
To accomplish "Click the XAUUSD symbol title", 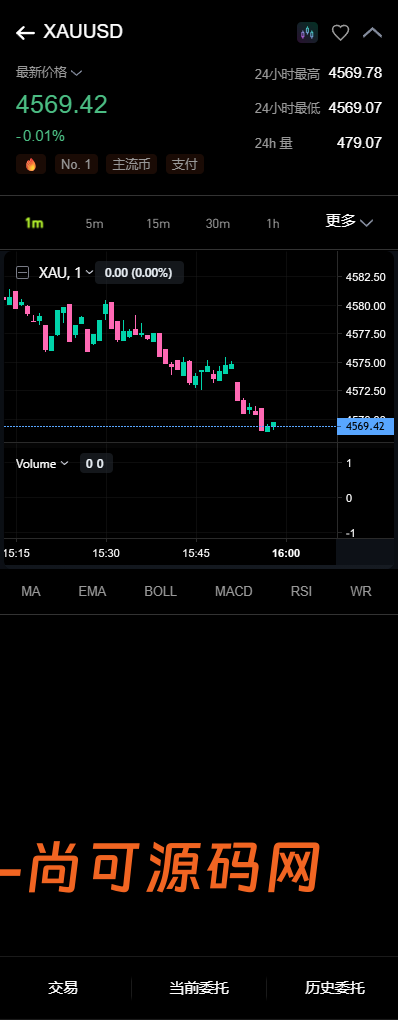I will pyautogui.click(x=83, y=32).
